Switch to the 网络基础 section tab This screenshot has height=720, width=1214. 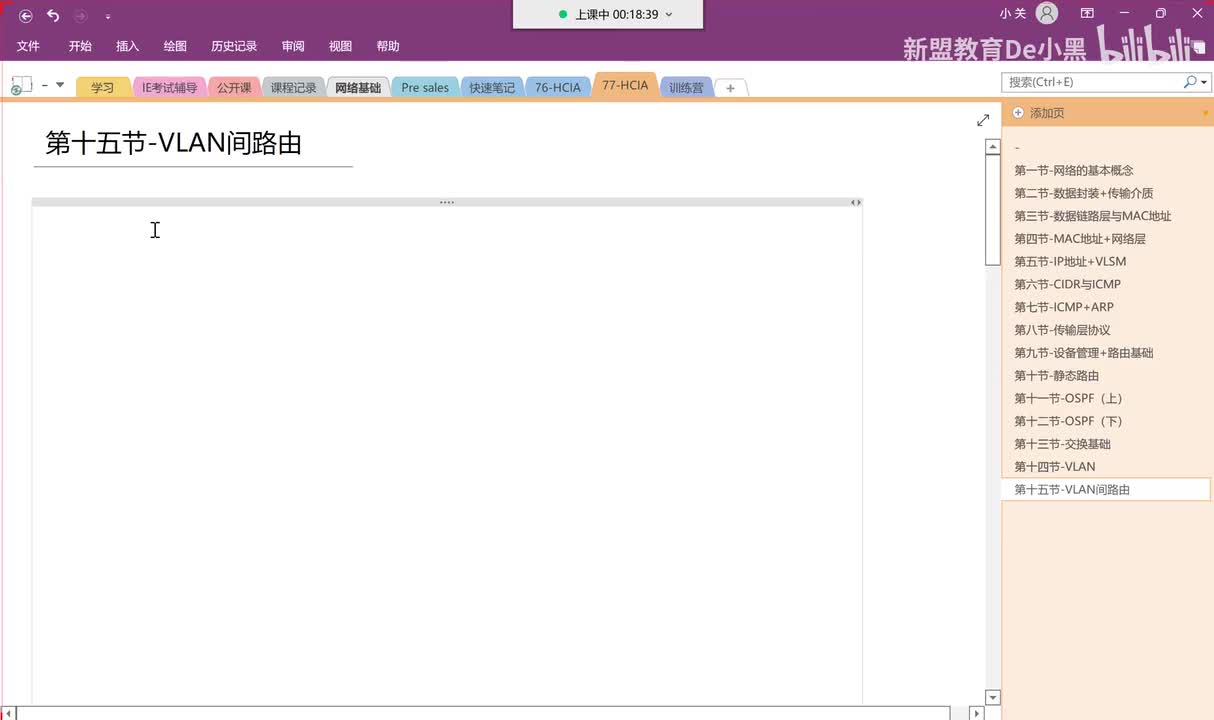point(358,87)
